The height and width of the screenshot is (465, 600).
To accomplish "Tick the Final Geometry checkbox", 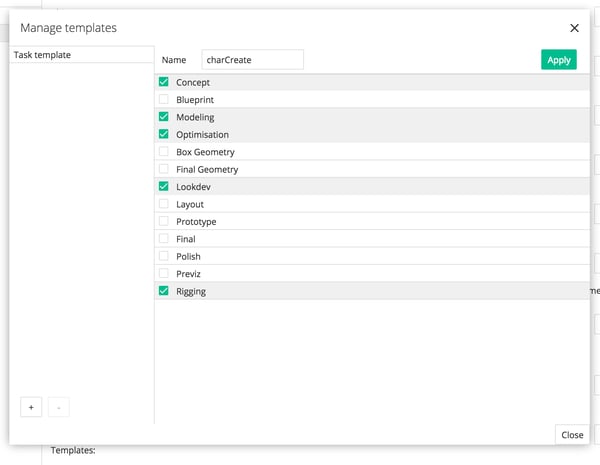I will 164,169.
